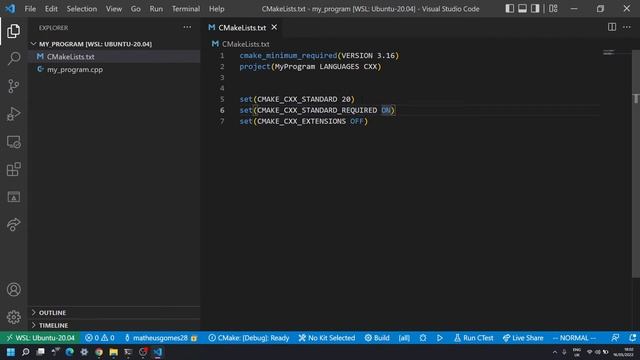Click on cmake_minimum_required on line 1
Screen dimensions: 640x360
pyautogui.click(x=288, y=56)
